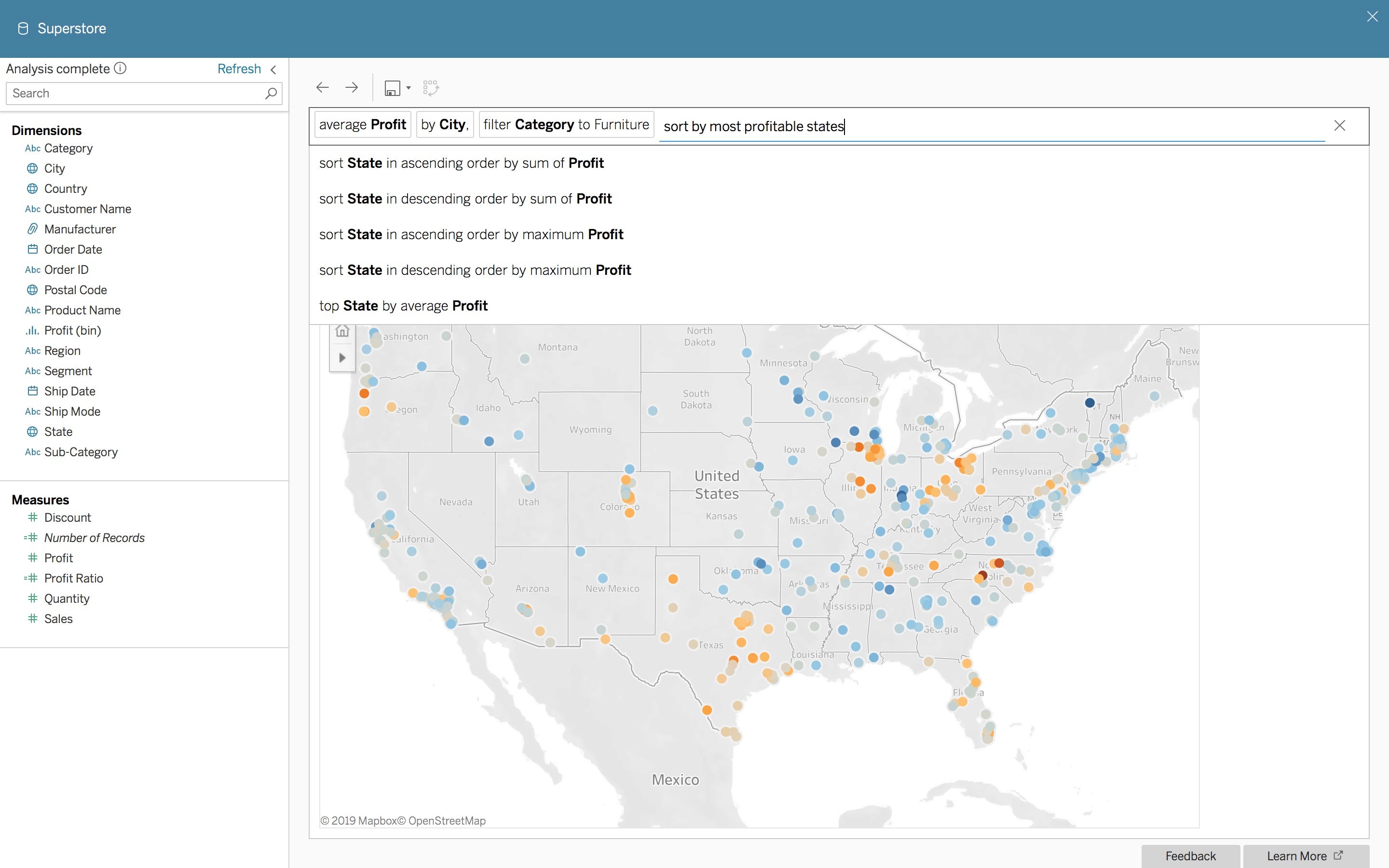This screenshot has height=868, width=1389.
Task: Click the Profit Ratio icon in Measures
Action: [x=31, y=578]
